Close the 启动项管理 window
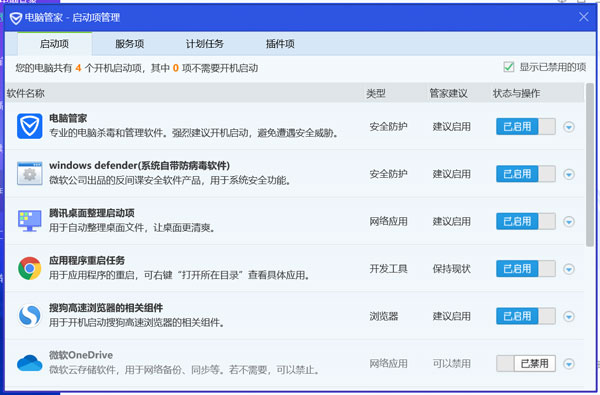 tap(584, 17)
